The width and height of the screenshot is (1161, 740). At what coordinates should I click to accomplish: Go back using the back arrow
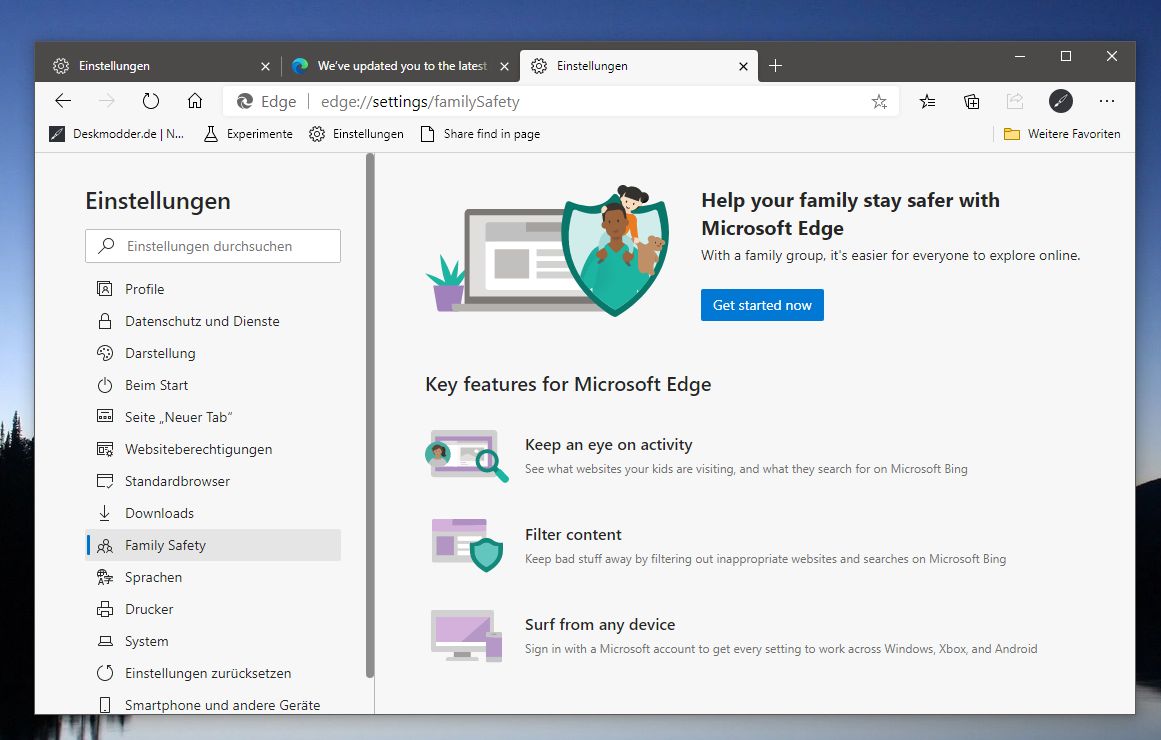point(63,101)
